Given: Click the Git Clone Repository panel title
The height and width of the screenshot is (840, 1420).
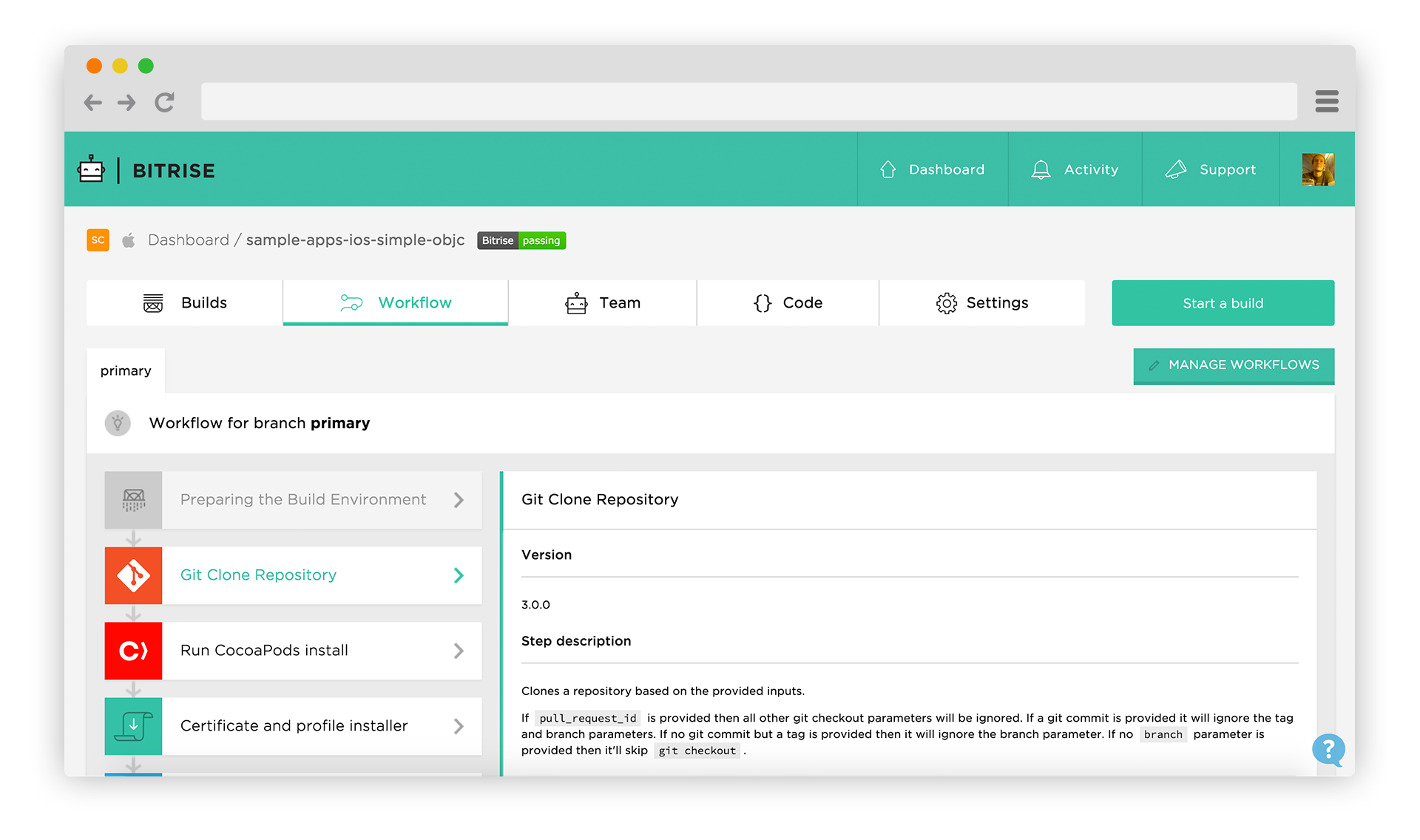Looking at the screenshot, I should (600, 499).
